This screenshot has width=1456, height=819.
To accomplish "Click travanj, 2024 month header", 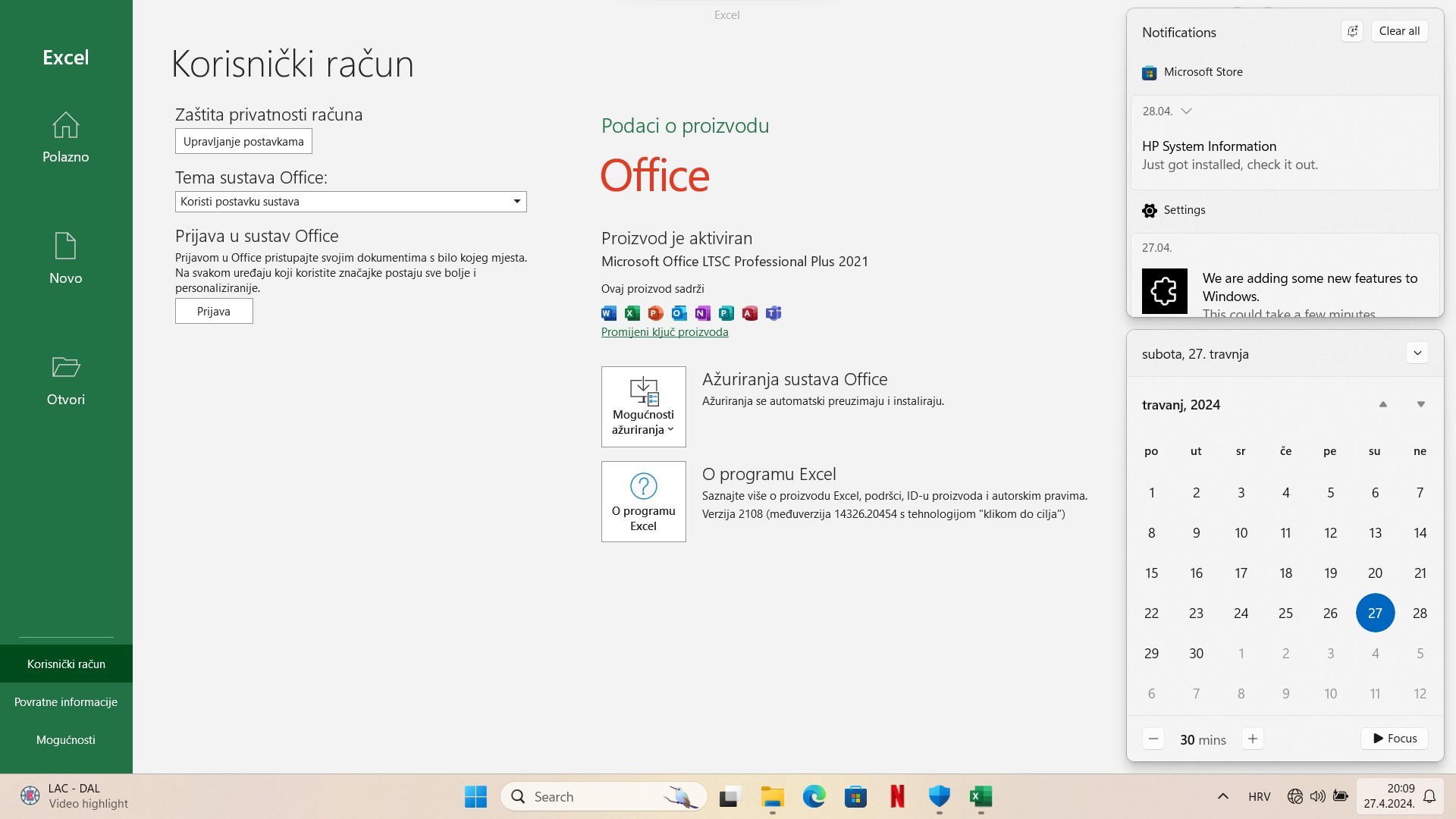I will (1181, 405).
